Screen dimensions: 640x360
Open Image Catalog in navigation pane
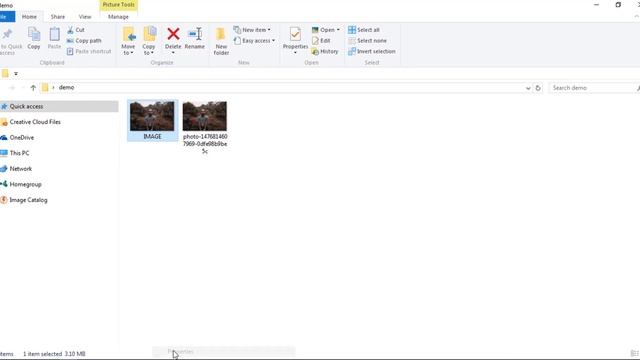[24, 200]
